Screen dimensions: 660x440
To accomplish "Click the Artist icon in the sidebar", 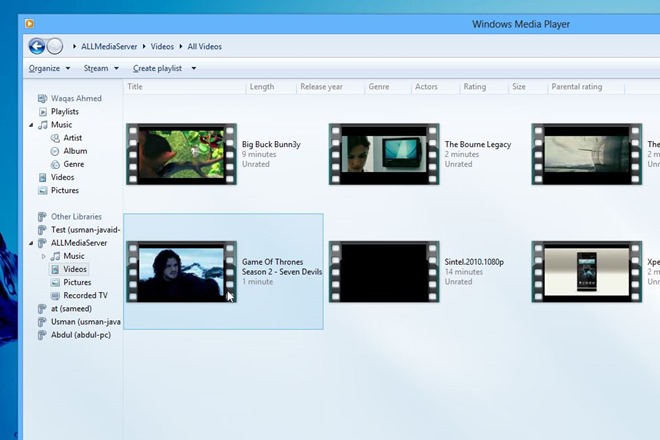I will pyautogui.click(x=55, y=138).
